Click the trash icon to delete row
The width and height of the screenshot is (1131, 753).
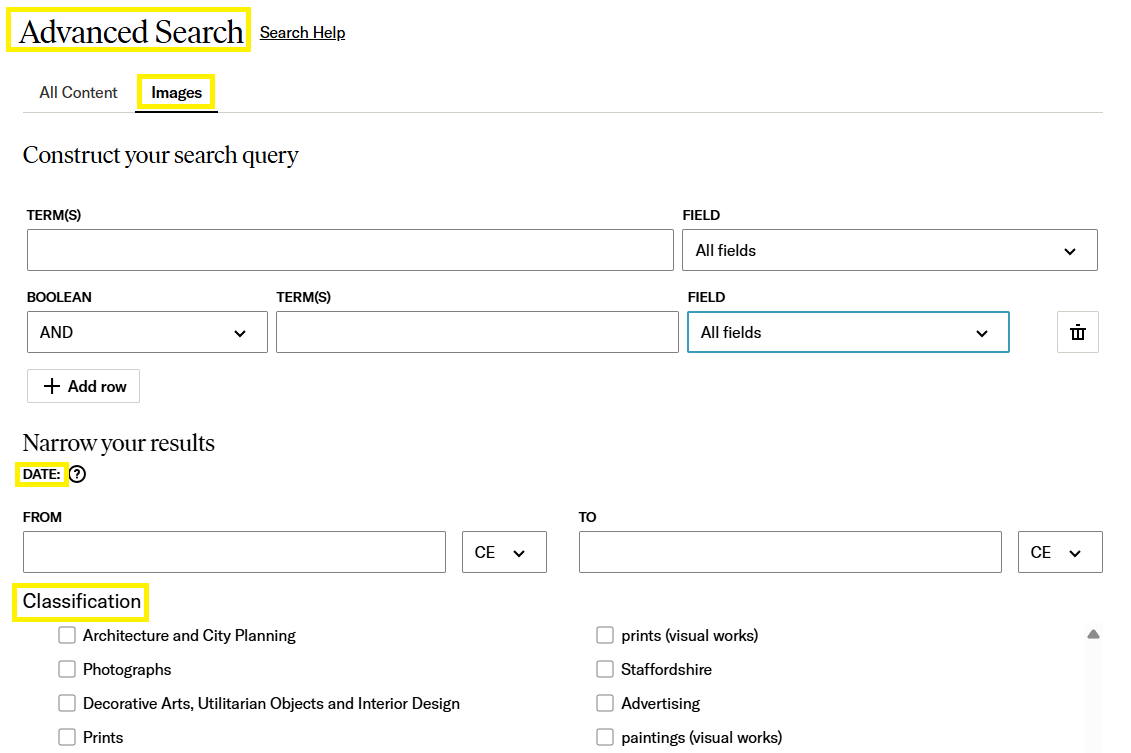[x=1077, y=333]
